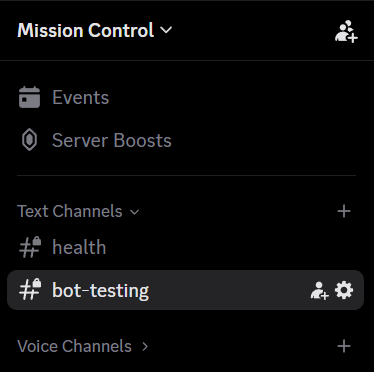
Task: Open the Events calendar icon
Action: click(x=29, y=97)
